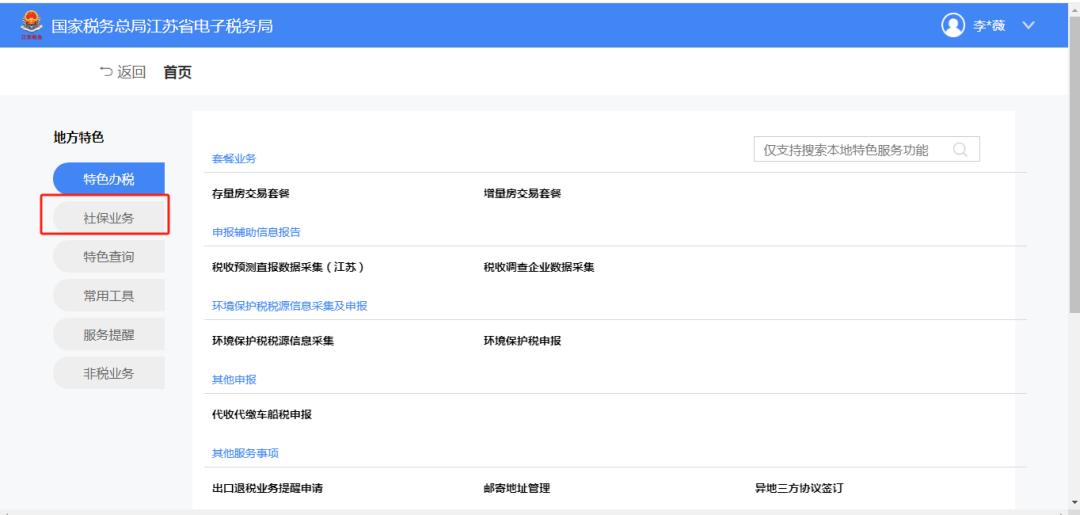The width and height of the screenshot is (1080, 515).
Task: Open the 常用工具 tab
Action: (x=108, y=296)
